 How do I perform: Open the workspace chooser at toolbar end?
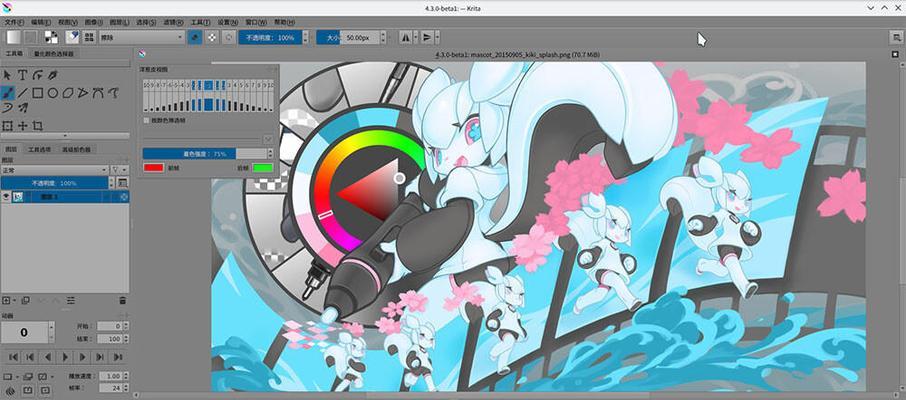895,37
